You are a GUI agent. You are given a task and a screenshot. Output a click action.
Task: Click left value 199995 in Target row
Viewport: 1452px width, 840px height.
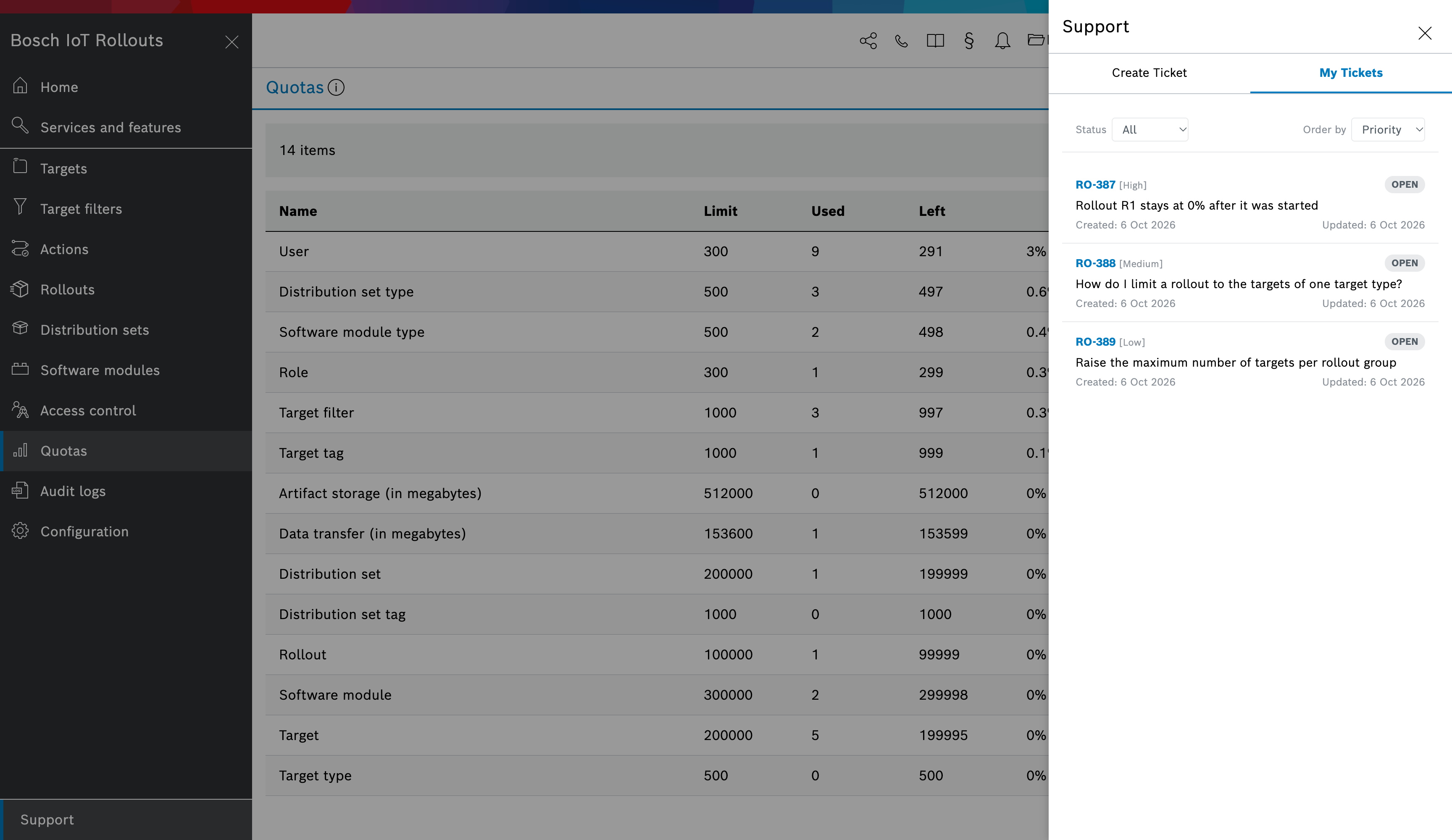943,735
